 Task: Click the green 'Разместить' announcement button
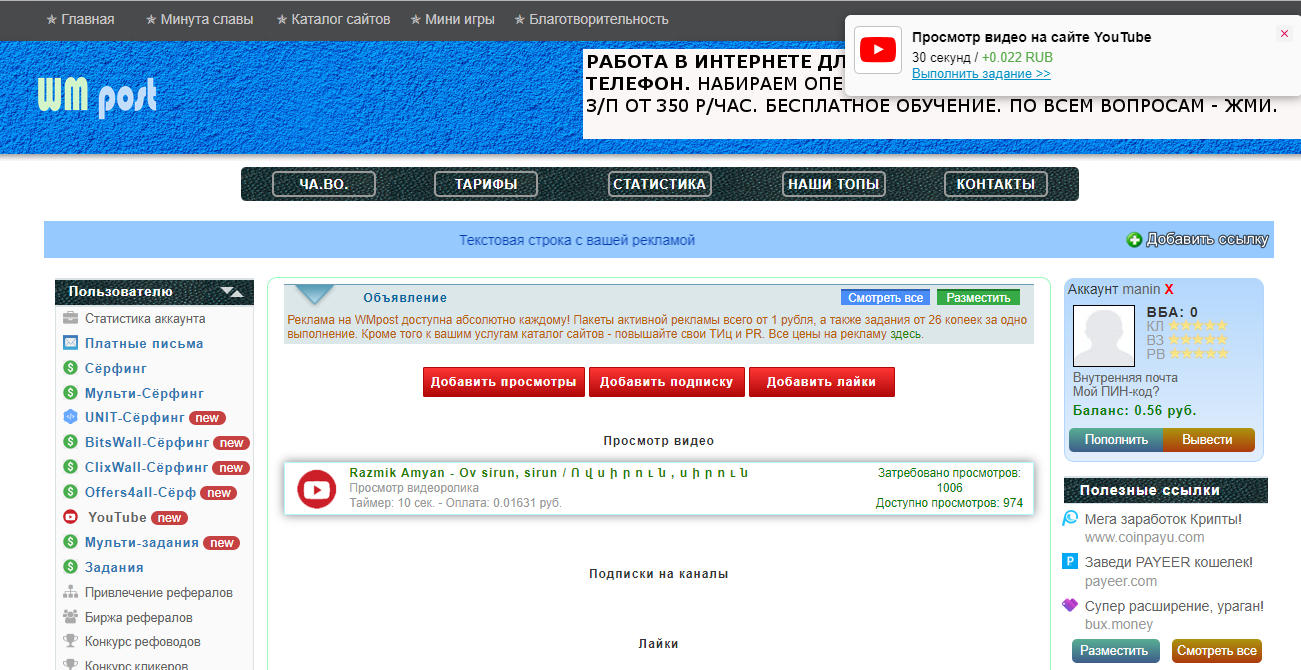(x=979, y=298)
